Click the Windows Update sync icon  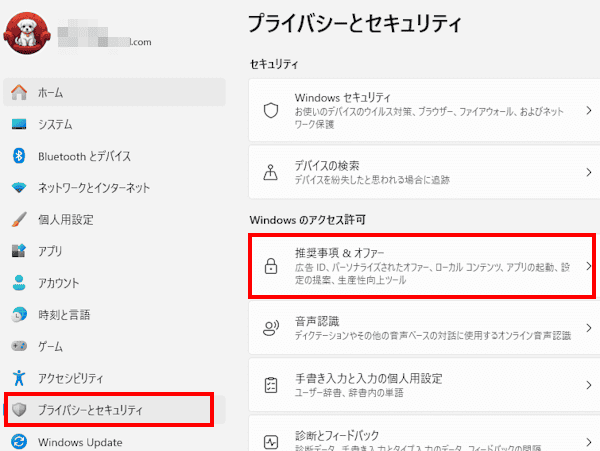click(19, 441)
